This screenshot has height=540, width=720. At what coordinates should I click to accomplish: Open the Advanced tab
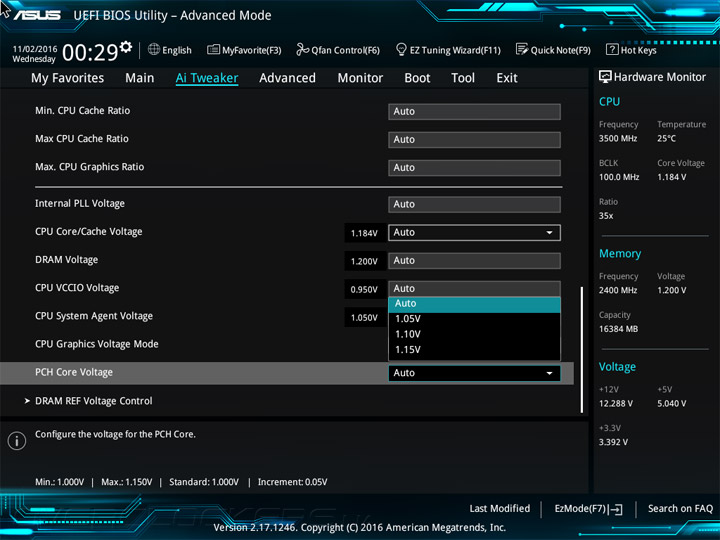(287, 78)
